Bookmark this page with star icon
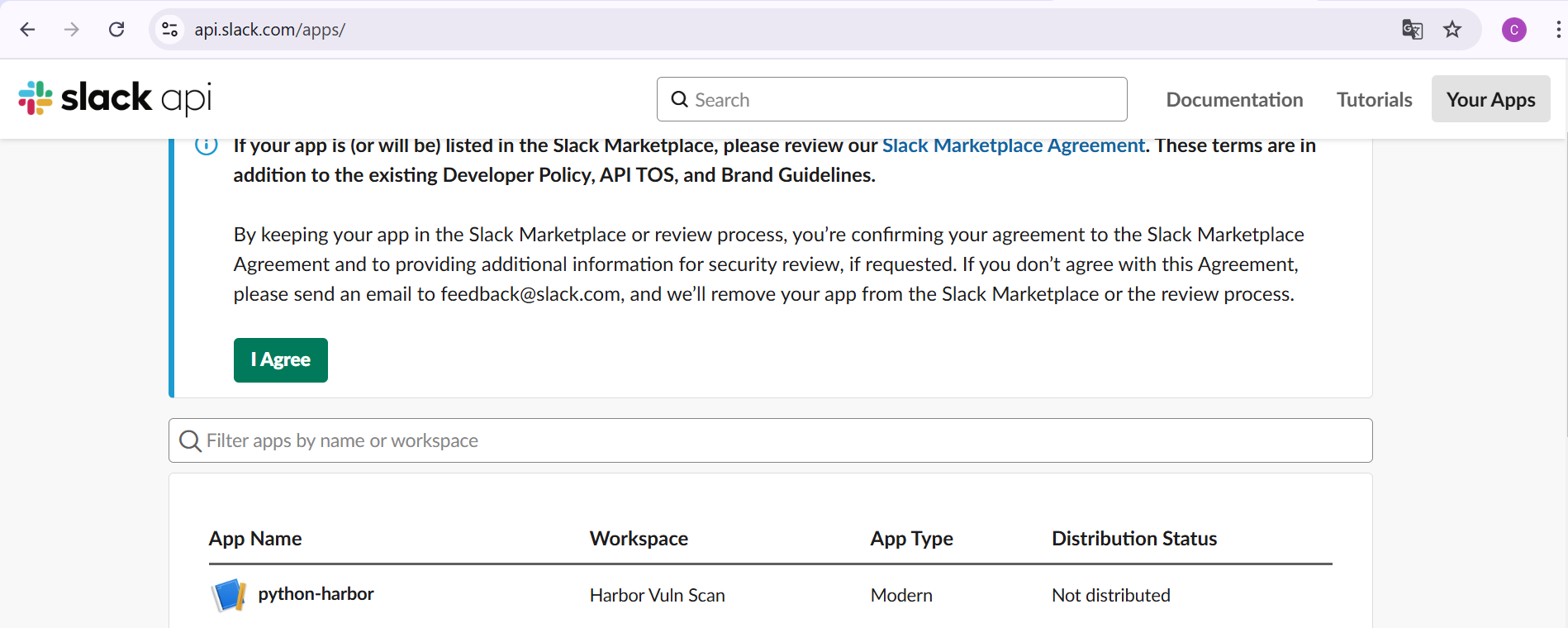1568x628 pixels. [x=1452, y=30]
